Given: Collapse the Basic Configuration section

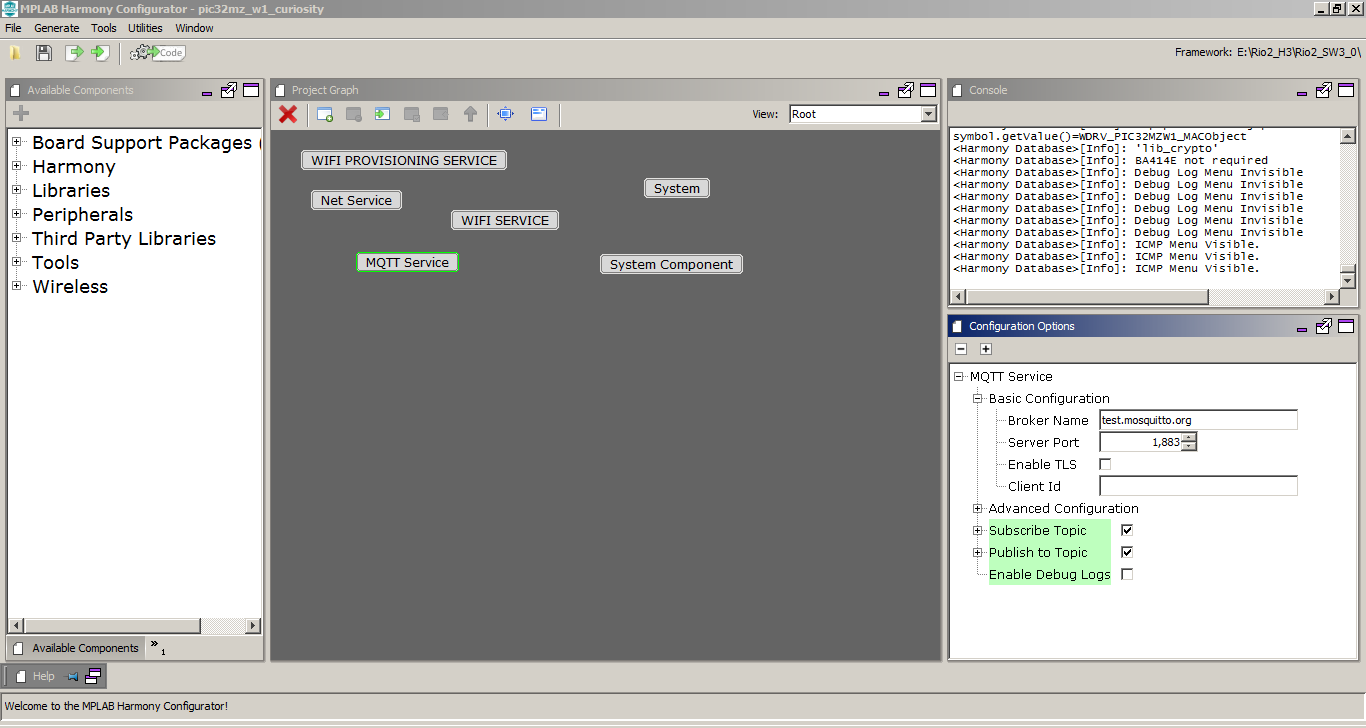Looking at the screenshot, I should [979, 398].
